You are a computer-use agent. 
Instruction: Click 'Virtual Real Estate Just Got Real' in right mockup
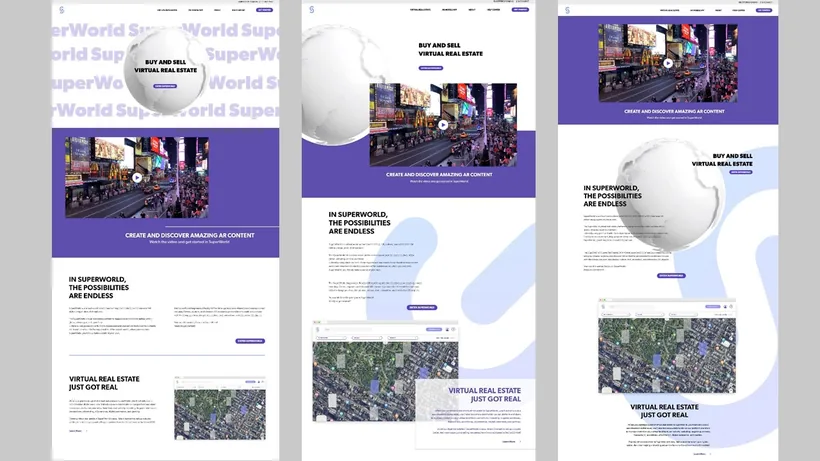[x=664, y=411]
